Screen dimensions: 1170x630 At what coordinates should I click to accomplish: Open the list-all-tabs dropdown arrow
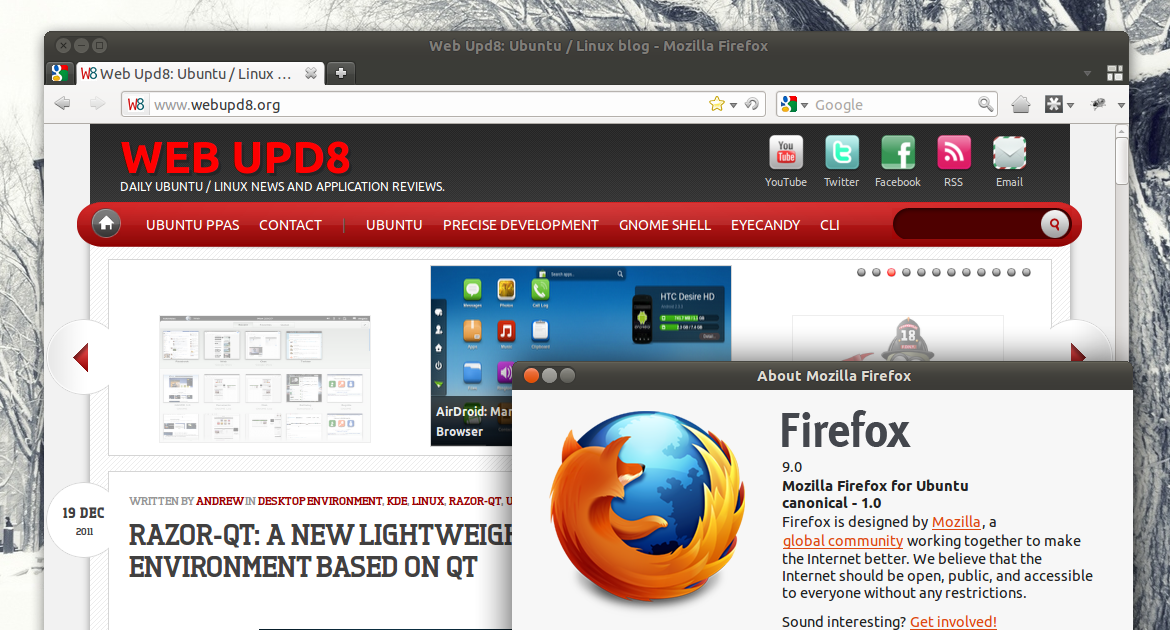pyautogui.click(x=1087, y=72)
